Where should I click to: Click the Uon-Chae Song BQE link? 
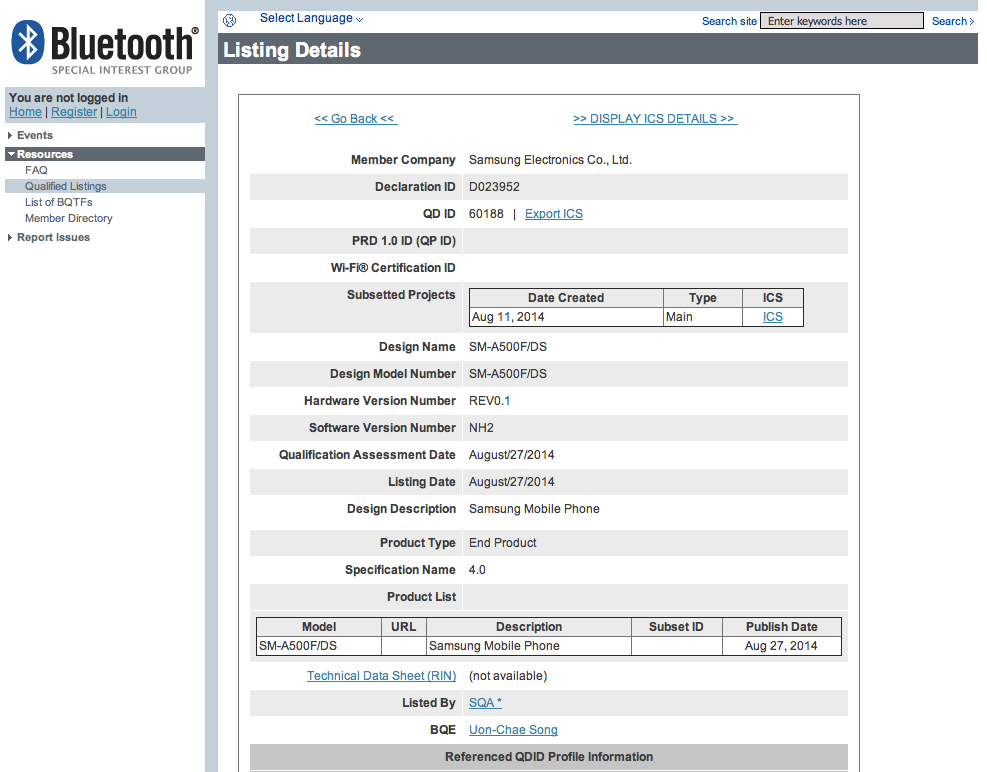(513, 730)
